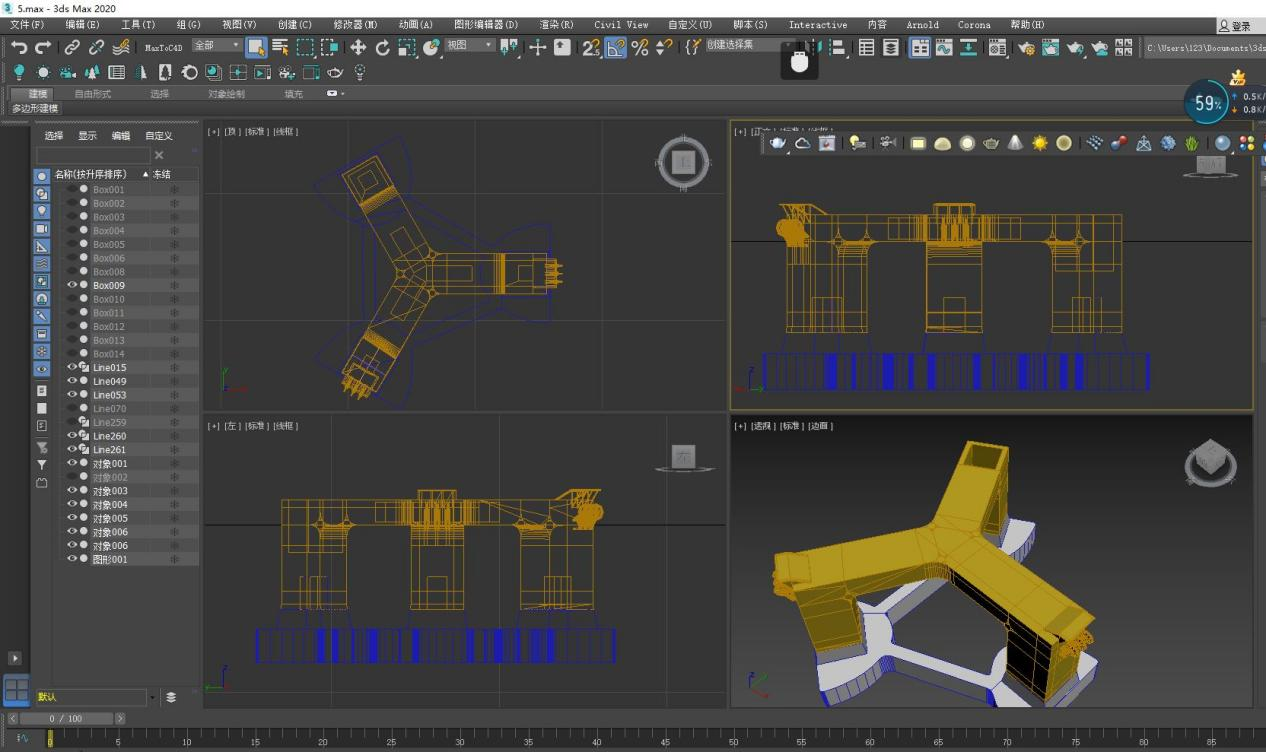
Task: Clear the scene explorer search with the X
Action: (x=159, y=155)
